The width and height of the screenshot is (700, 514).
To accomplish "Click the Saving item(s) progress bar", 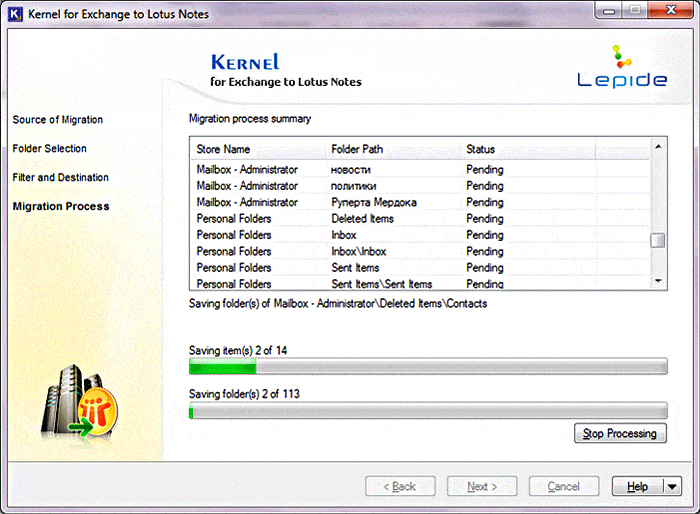I will coord(428,367).
